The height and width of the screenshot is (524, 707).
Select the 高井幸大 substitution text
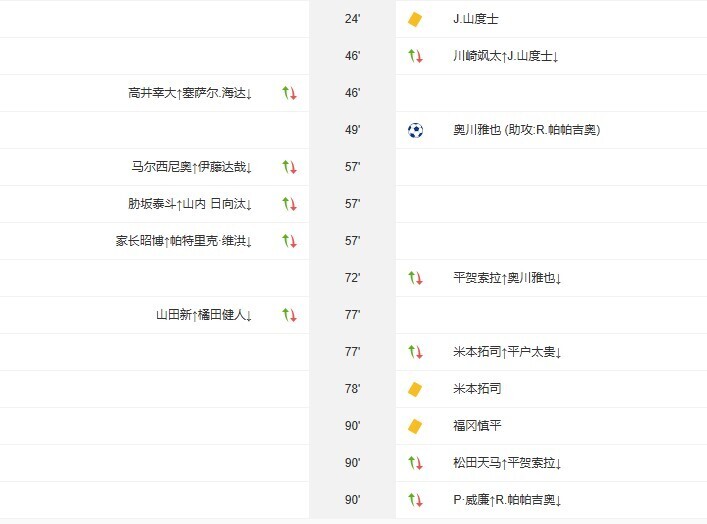(190, 93)
